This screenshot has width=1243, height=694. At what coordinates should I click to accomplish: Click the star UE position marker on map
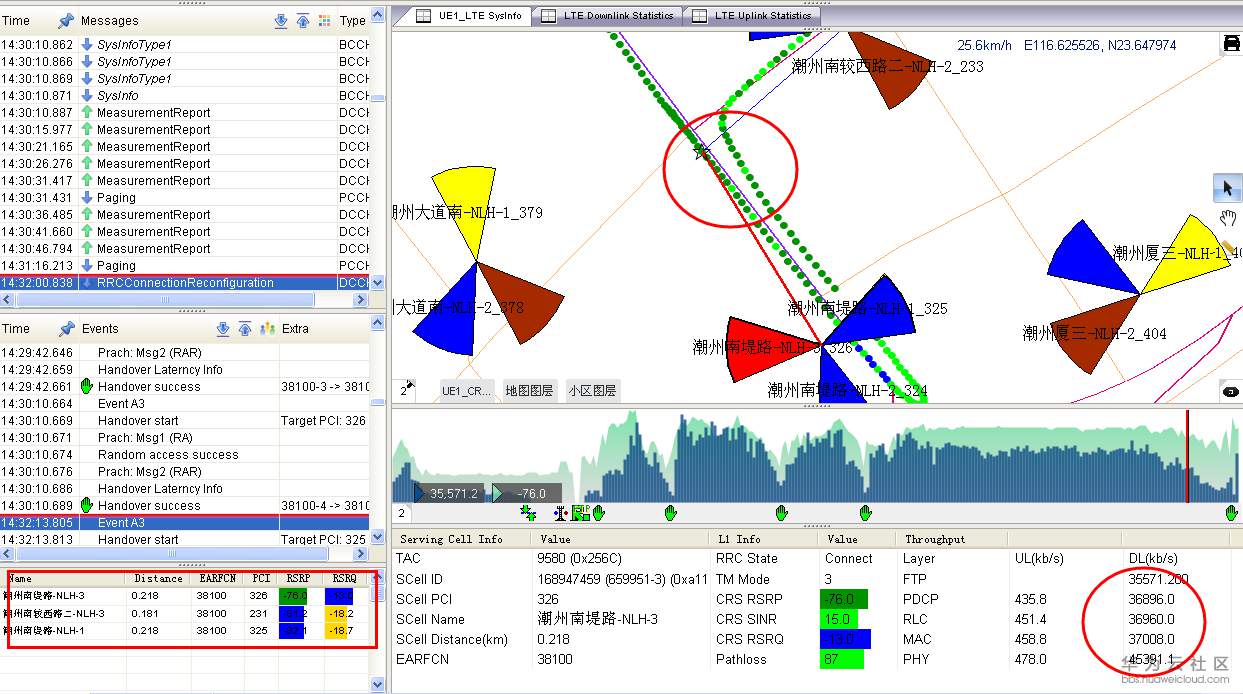(x=702, y=151)
